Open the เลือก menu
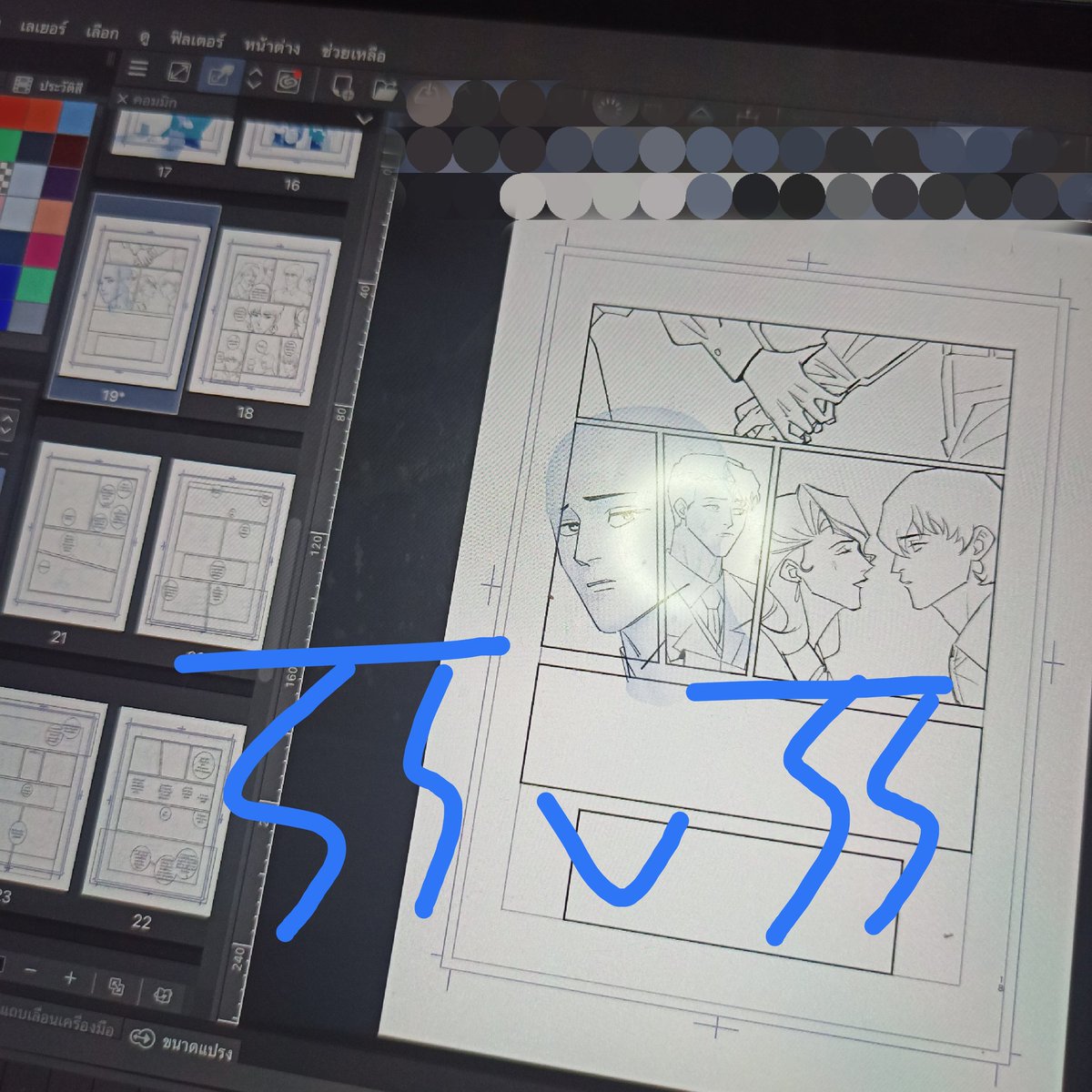The width and height of the screenshot is (1092, 1092). pyautogui.click(x=102, y=34)
